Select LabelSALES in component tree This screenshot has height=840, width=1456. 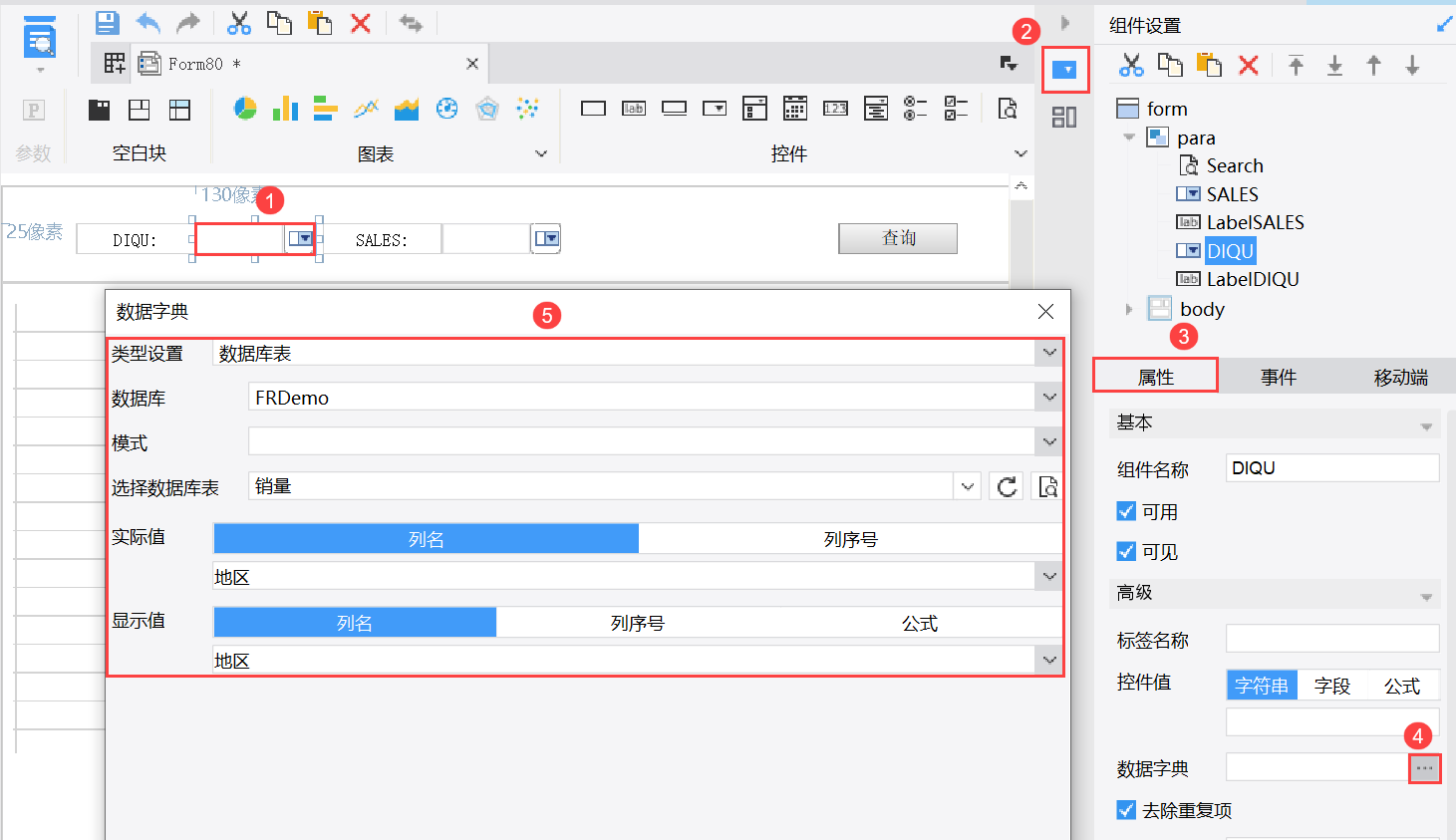(x=1255, y=222)
